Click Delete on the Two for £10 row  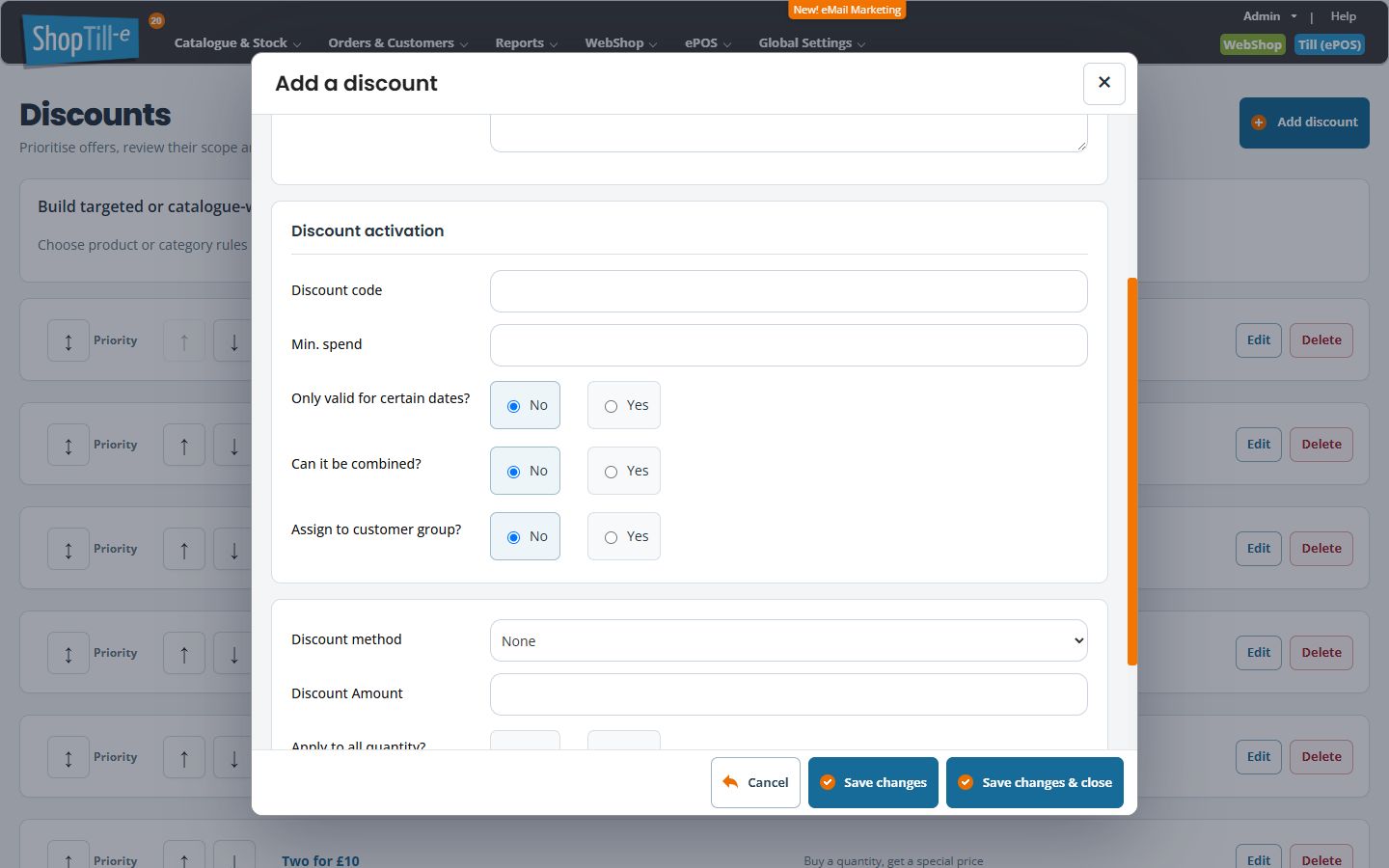(1321, 857)
